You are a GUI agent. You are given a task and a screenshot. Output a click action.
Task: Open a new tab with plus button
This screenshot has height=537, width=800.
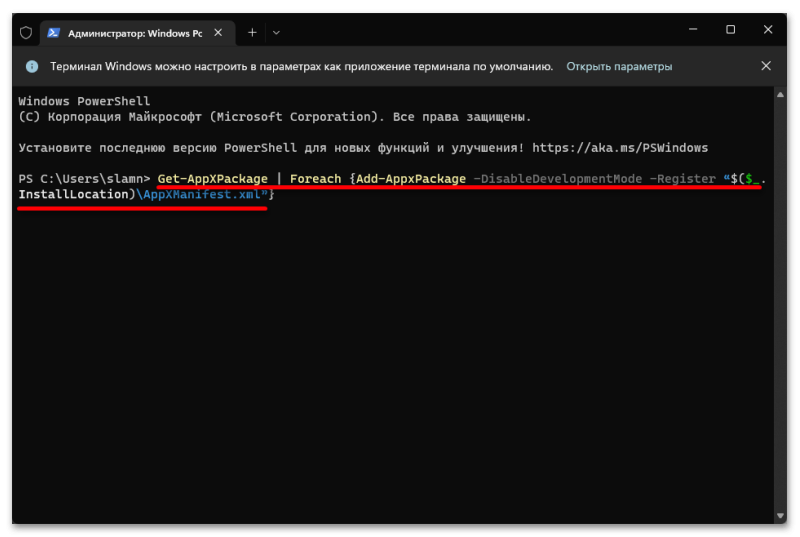coord(252,33)
